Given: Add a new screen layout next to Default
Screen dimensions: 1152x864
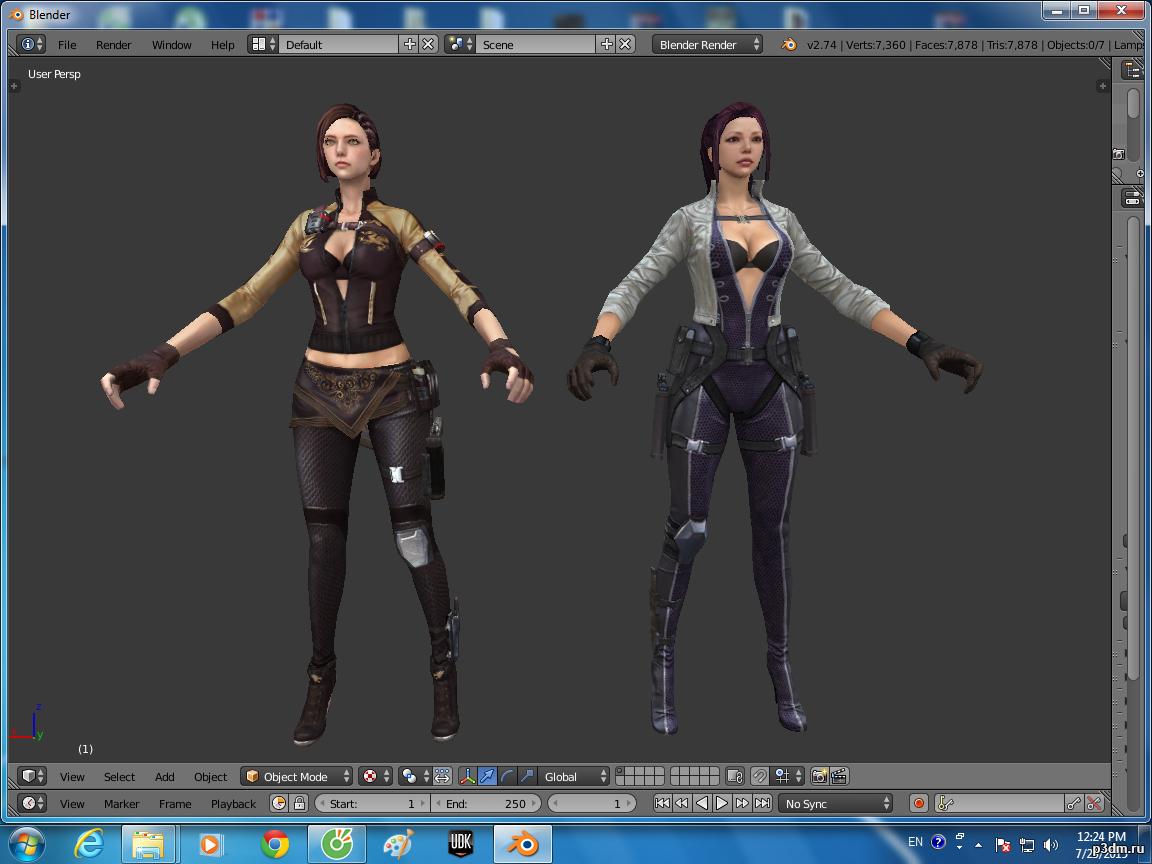Looking at the screenshot, I should [x=410, y=44].
